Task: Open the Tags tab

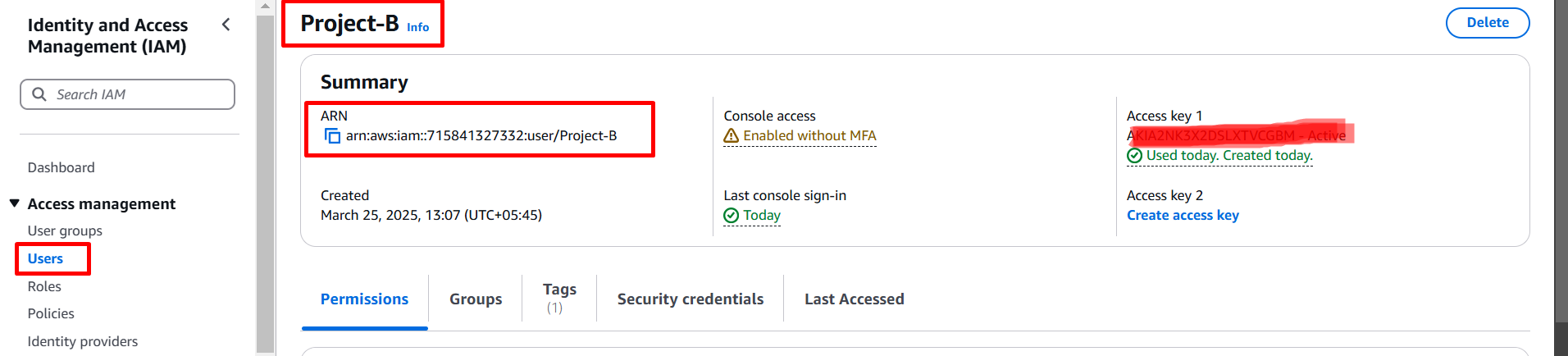Action: click(x=559, y=298)
